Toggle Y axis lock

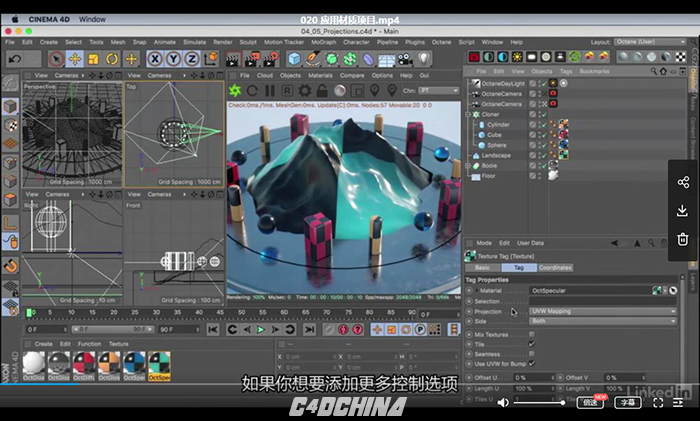pos(173,59)
